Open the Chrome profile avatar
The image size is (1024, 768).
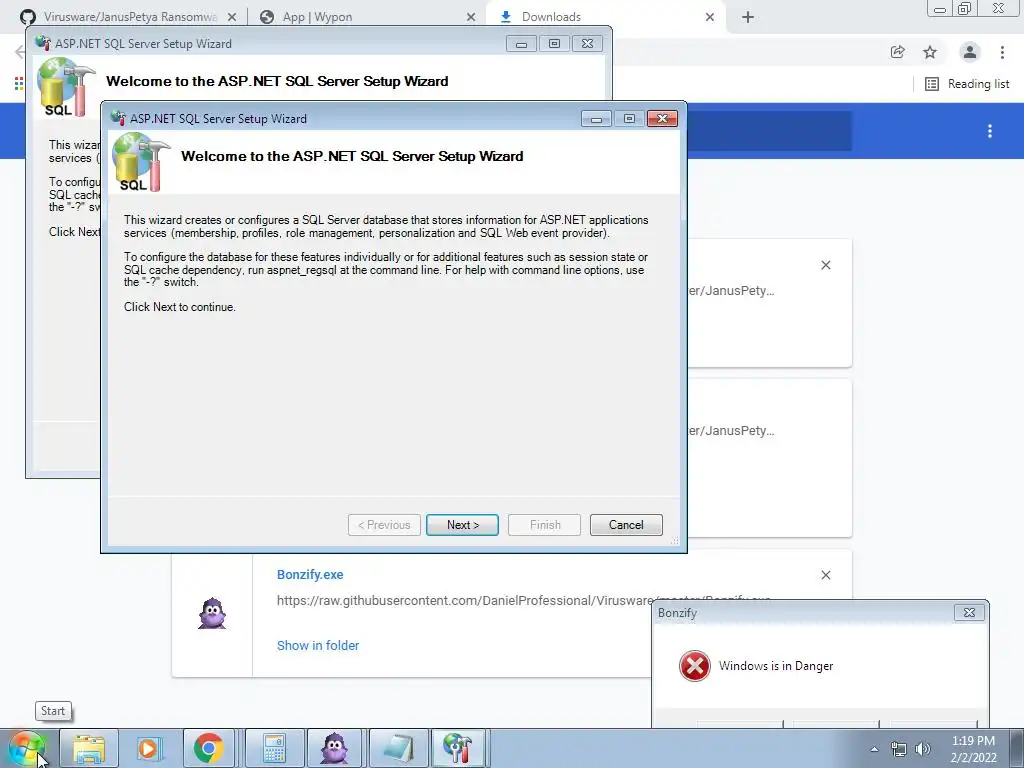click(970, 52)
